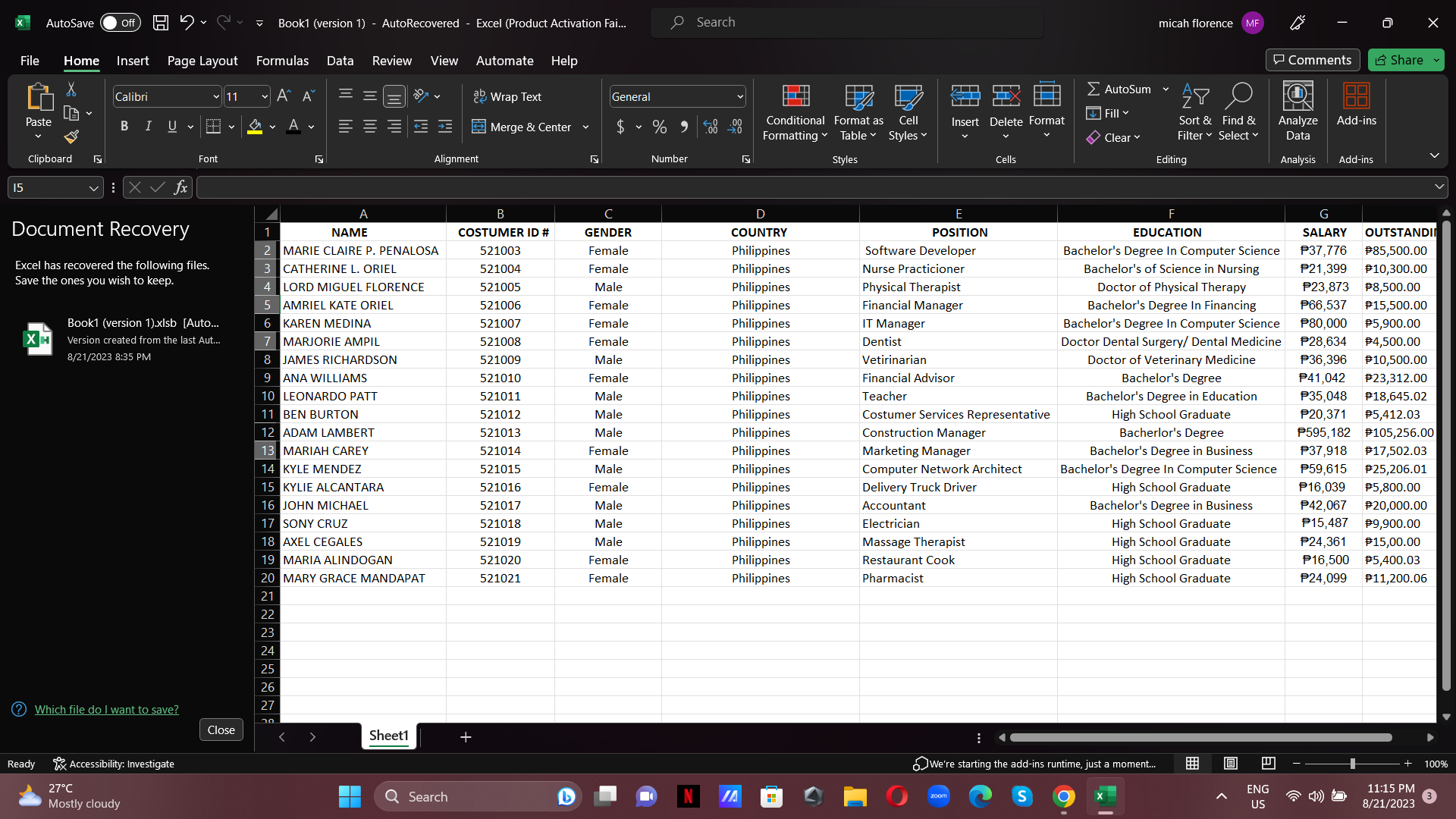The height and width of the screenshot is (819, 1456).
Task: Click the Paste clipboard icon
Action: 39,97
